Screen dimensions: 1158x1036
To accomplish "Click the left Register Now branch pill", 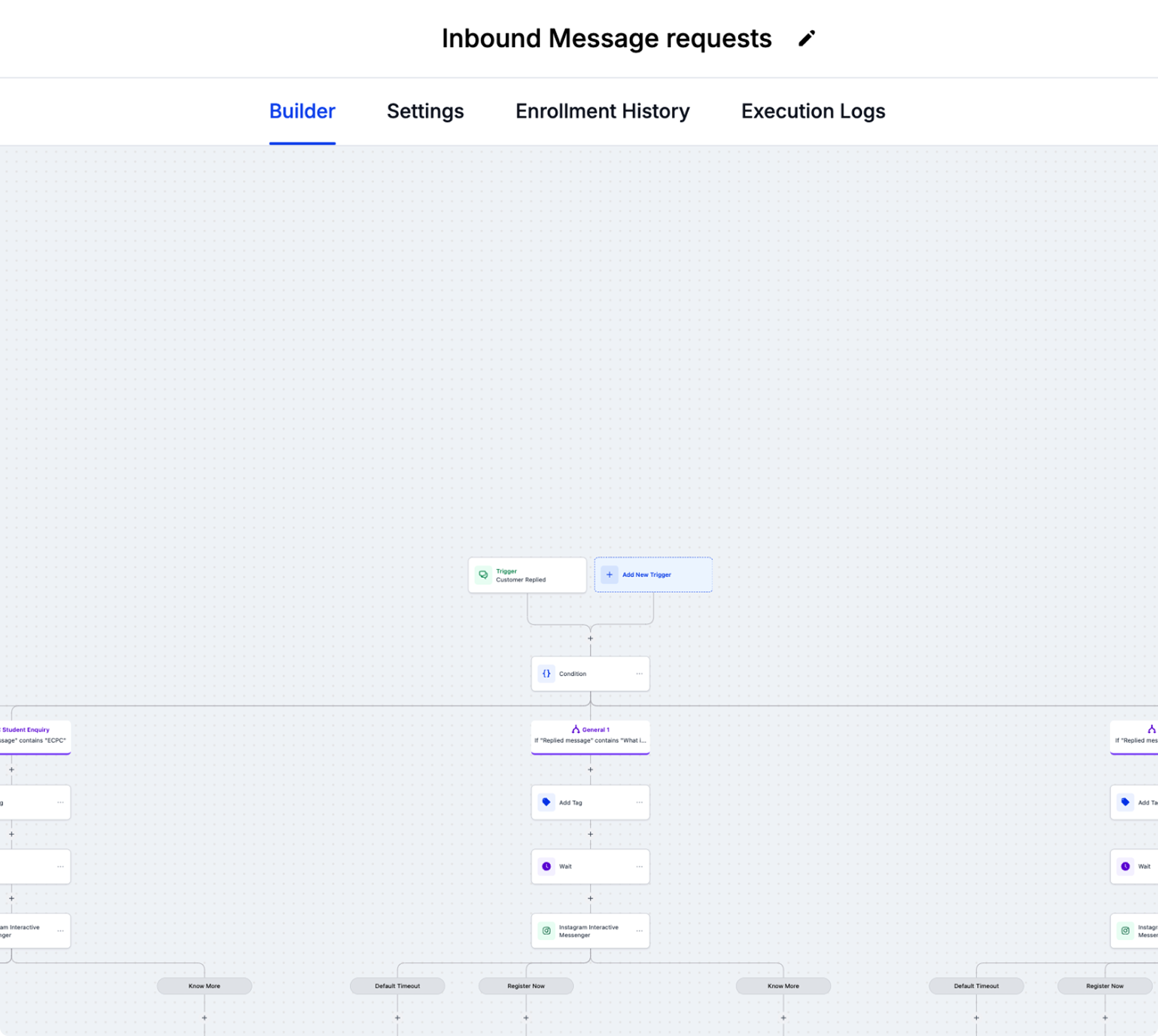I will (x=526, y=986).
